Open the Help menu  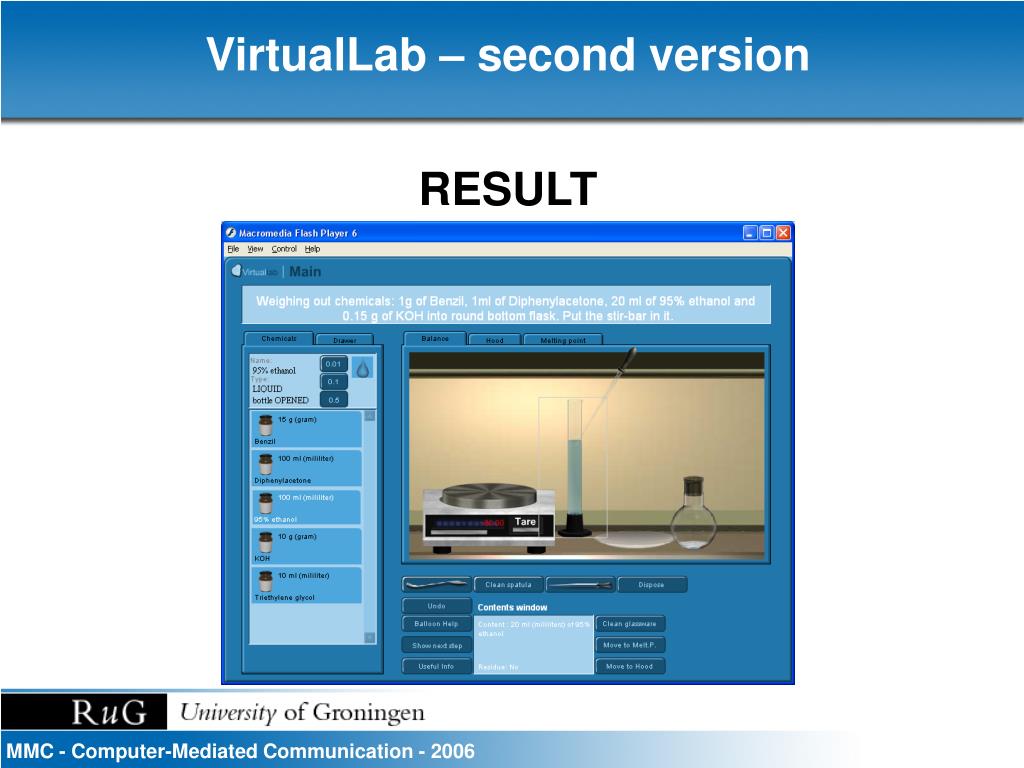pyautogui.click(x=312, y=249)
